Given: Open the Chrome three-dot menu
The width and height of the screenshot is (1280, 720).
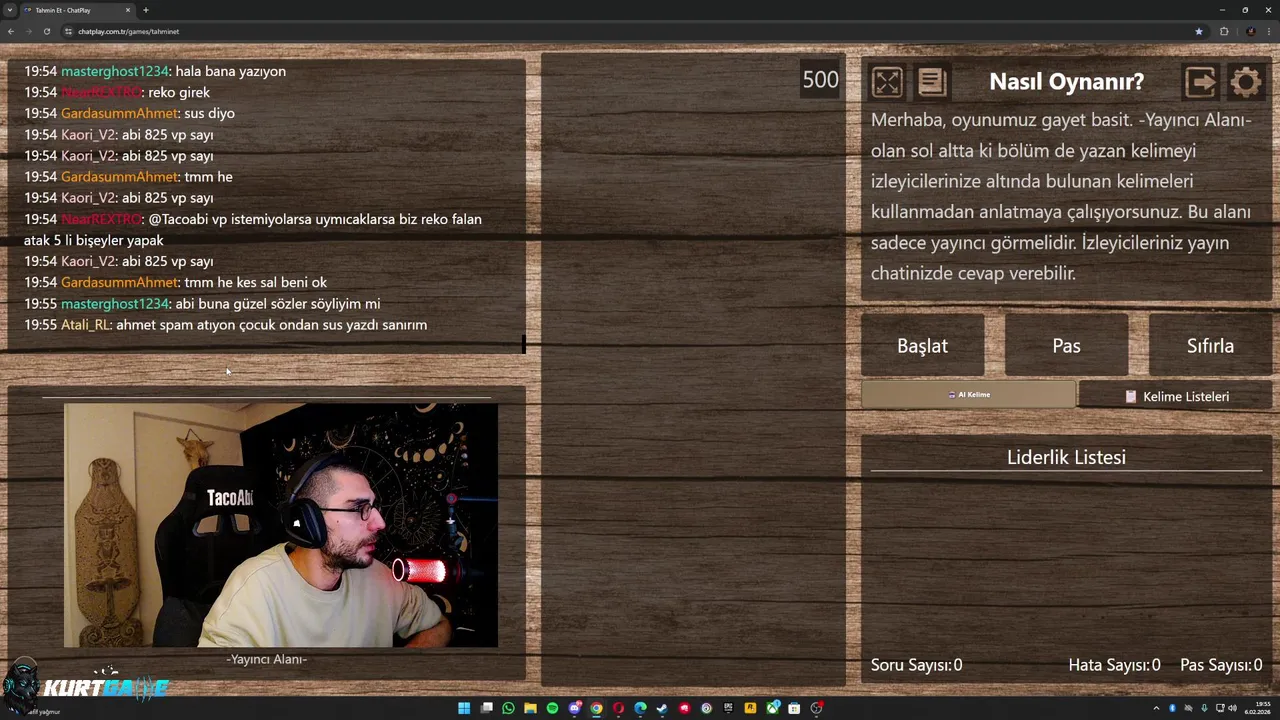Looking at the screenshot, I should [x=1269, y=31].
